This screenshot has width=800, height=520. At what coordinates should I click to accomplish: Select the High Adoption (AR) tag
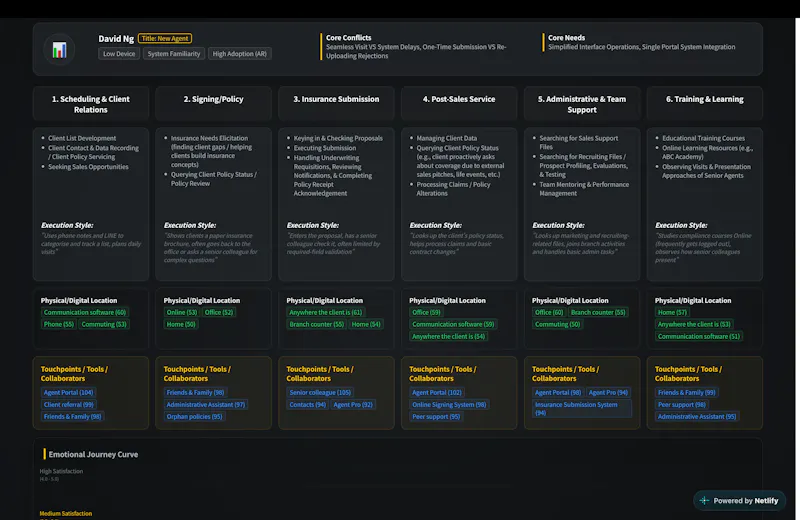click(x=240, y=54)
